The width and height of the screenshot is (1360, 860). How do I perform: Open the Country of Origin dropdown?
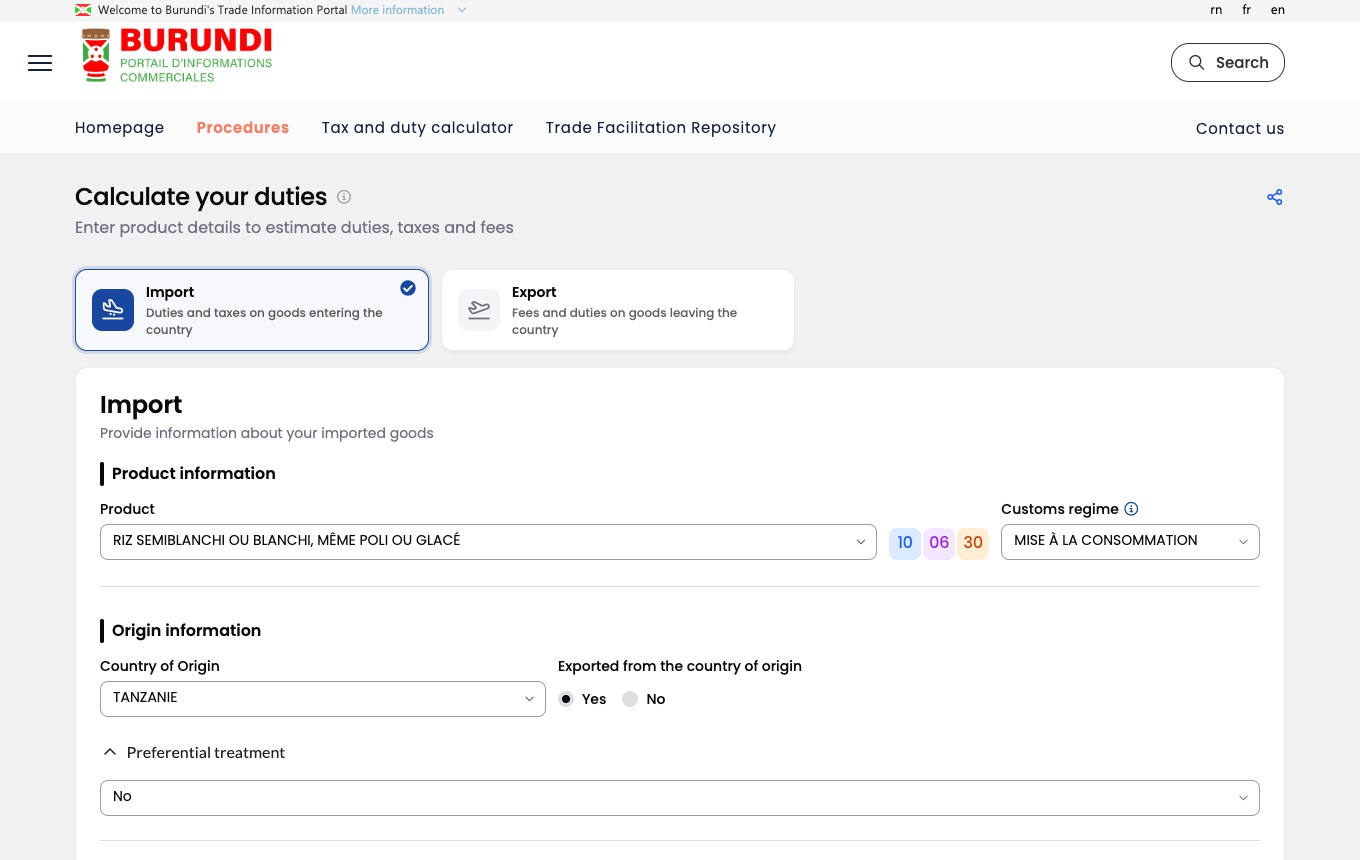pos(322,699)
